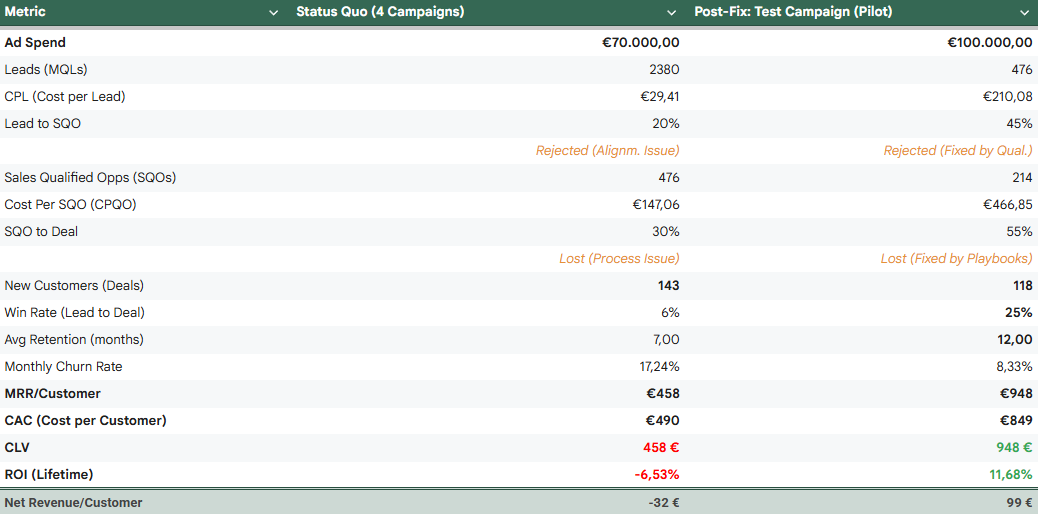Select the 214 SQOs cell

(1022, 178)
